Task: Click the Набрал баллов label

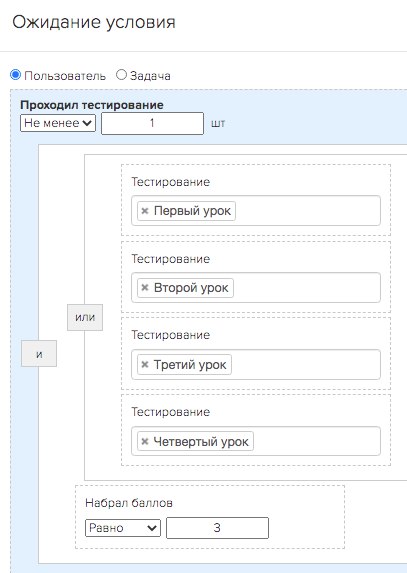Action: point(129,503)
